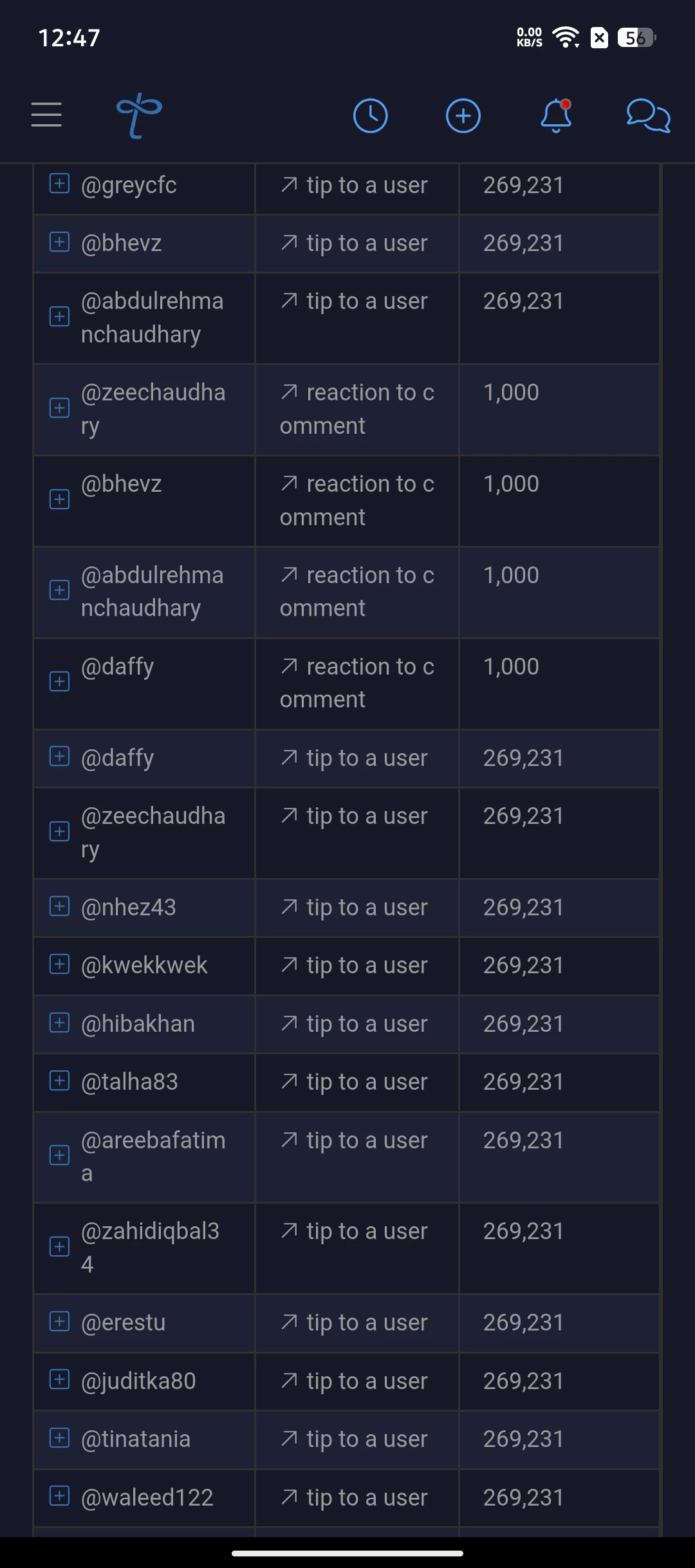
Task: Open notifications bell icon
Action: 556,116
